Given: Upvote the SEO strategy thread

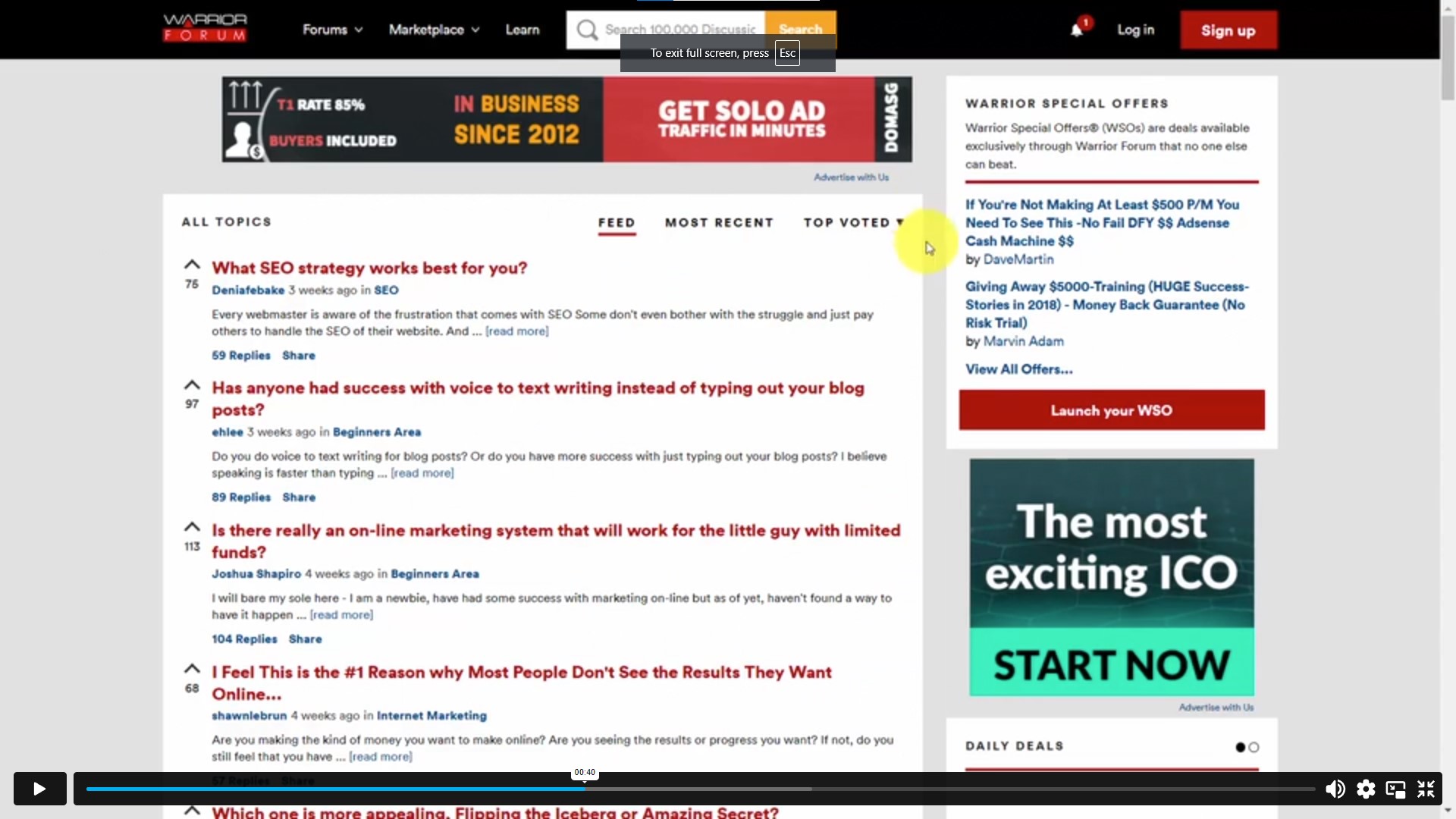Looking at the screenshot, I should pos(191,265).
